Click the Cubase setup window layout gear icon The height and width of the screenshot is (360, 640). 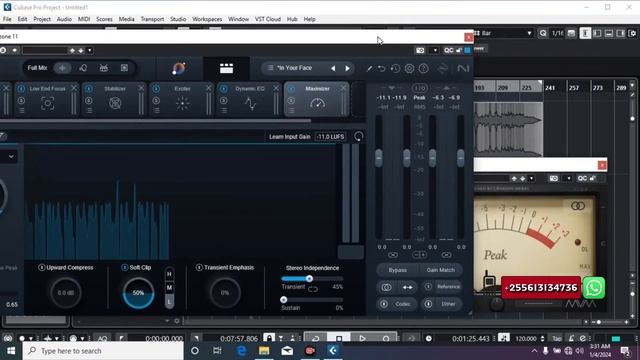click(632, 33)
